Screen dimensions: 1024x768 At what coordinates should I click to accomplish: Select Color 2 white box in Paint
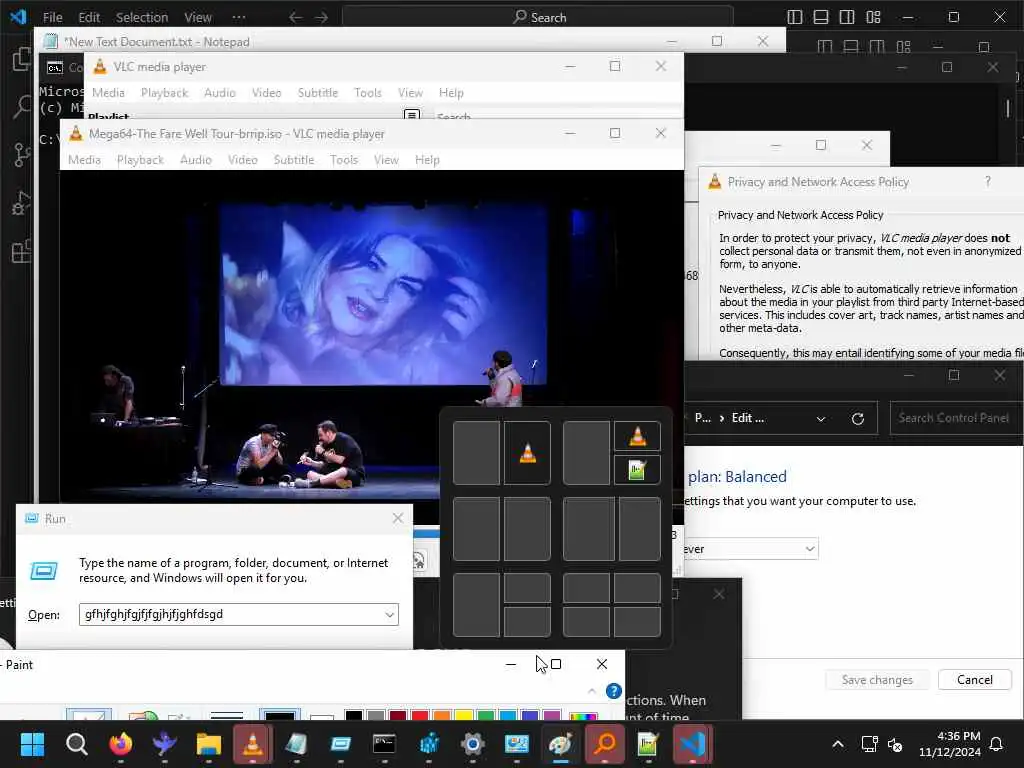coord(322,716)
